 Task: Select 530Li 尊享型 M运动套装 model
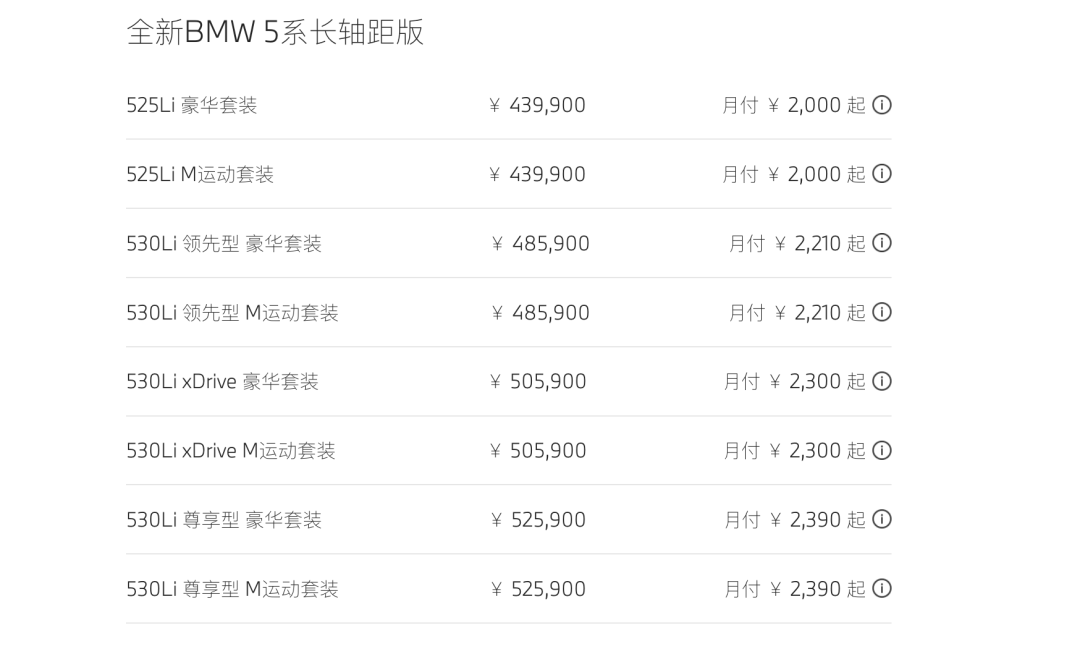232,589
